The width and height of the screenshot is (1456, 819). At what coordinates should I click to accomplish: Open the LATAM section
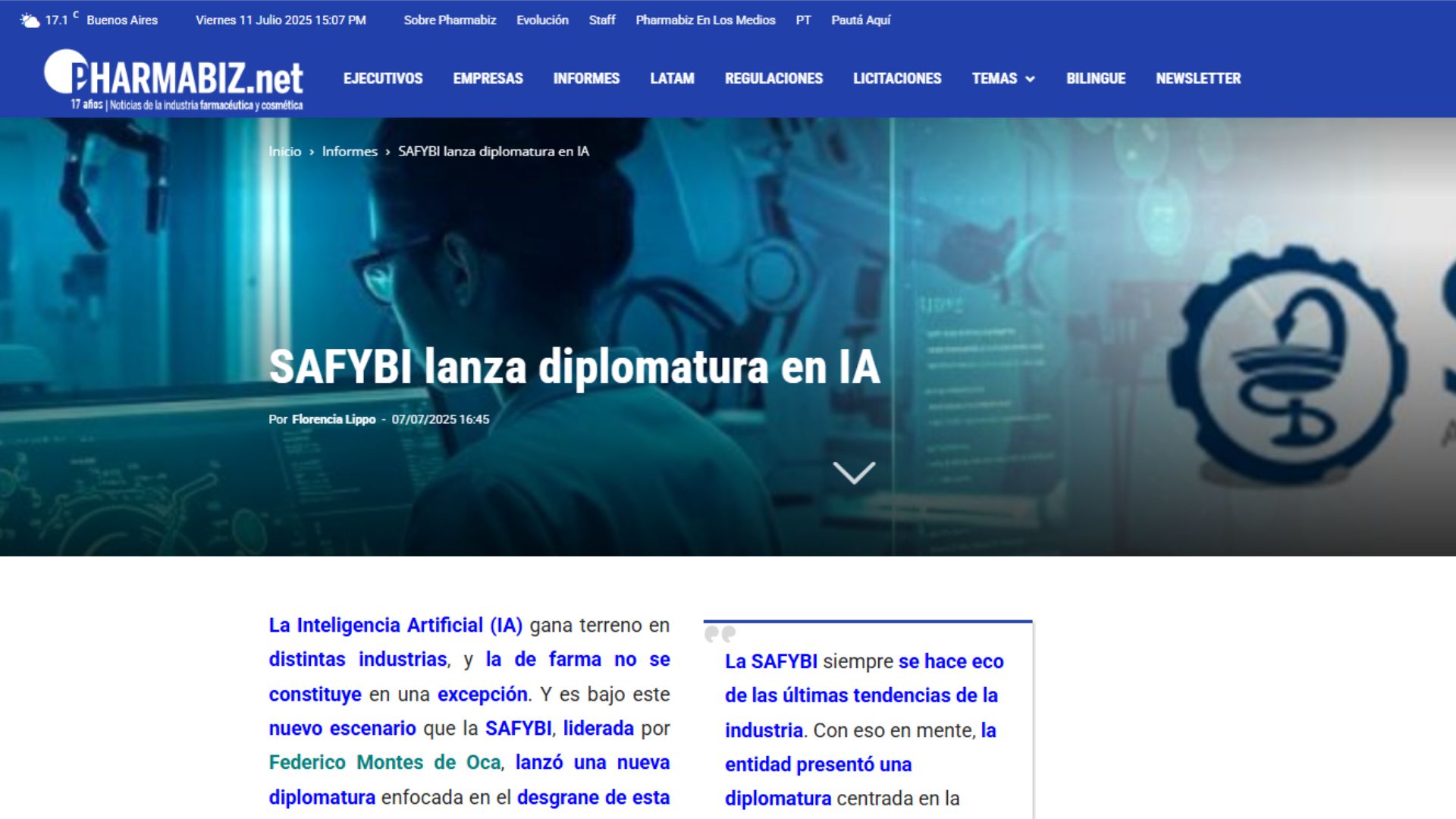pyautogui.click(x=672, y=78)
